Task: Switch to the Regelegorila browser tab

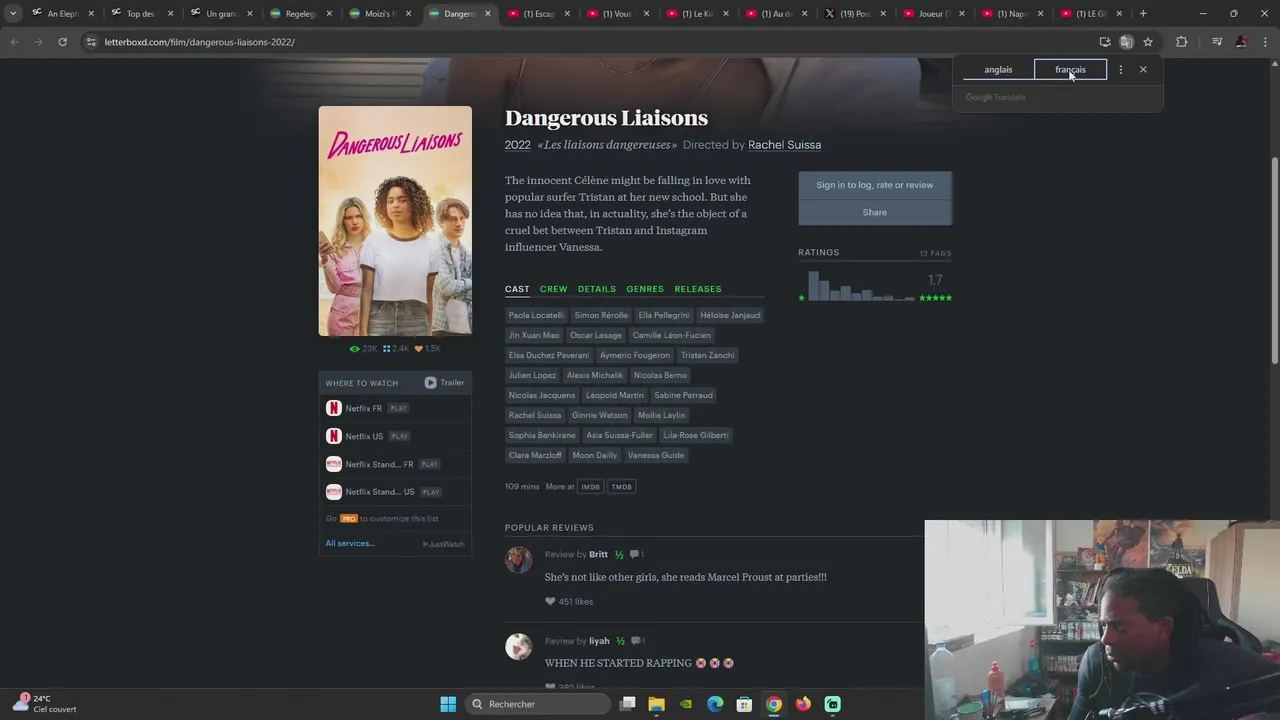Action: click(300, 13)
